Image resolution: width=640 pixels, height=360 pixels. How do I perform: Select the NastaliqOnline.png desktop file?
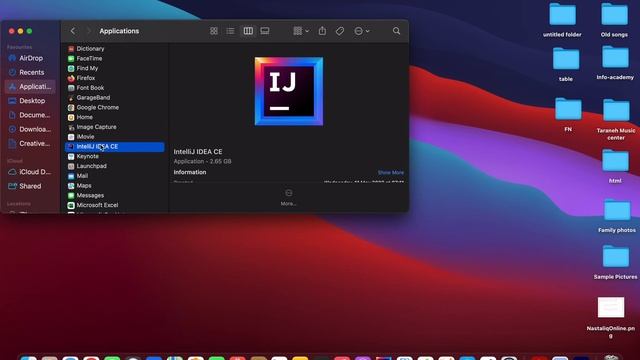click(611, 318)
